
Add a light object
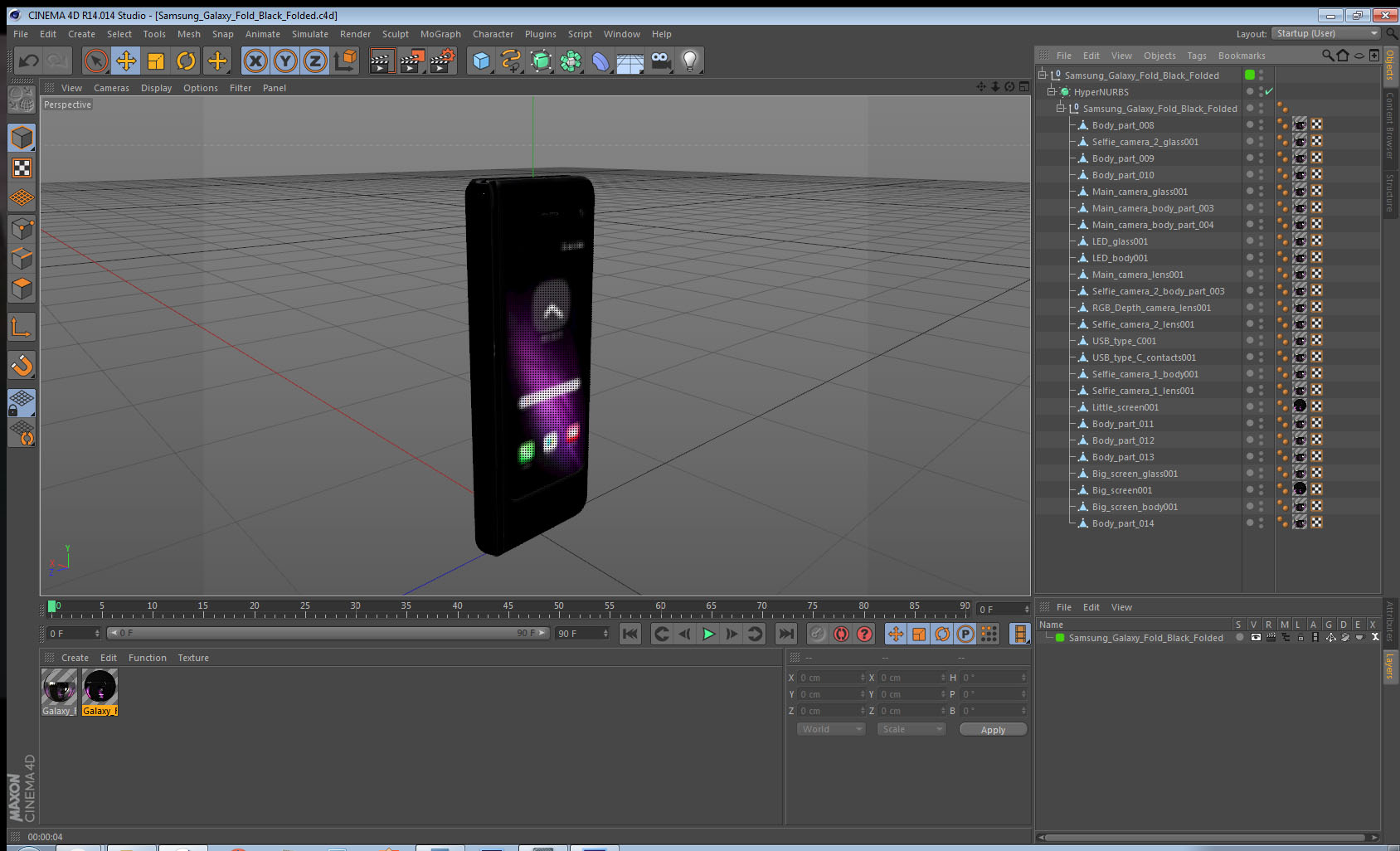click(x=690, y=61)
